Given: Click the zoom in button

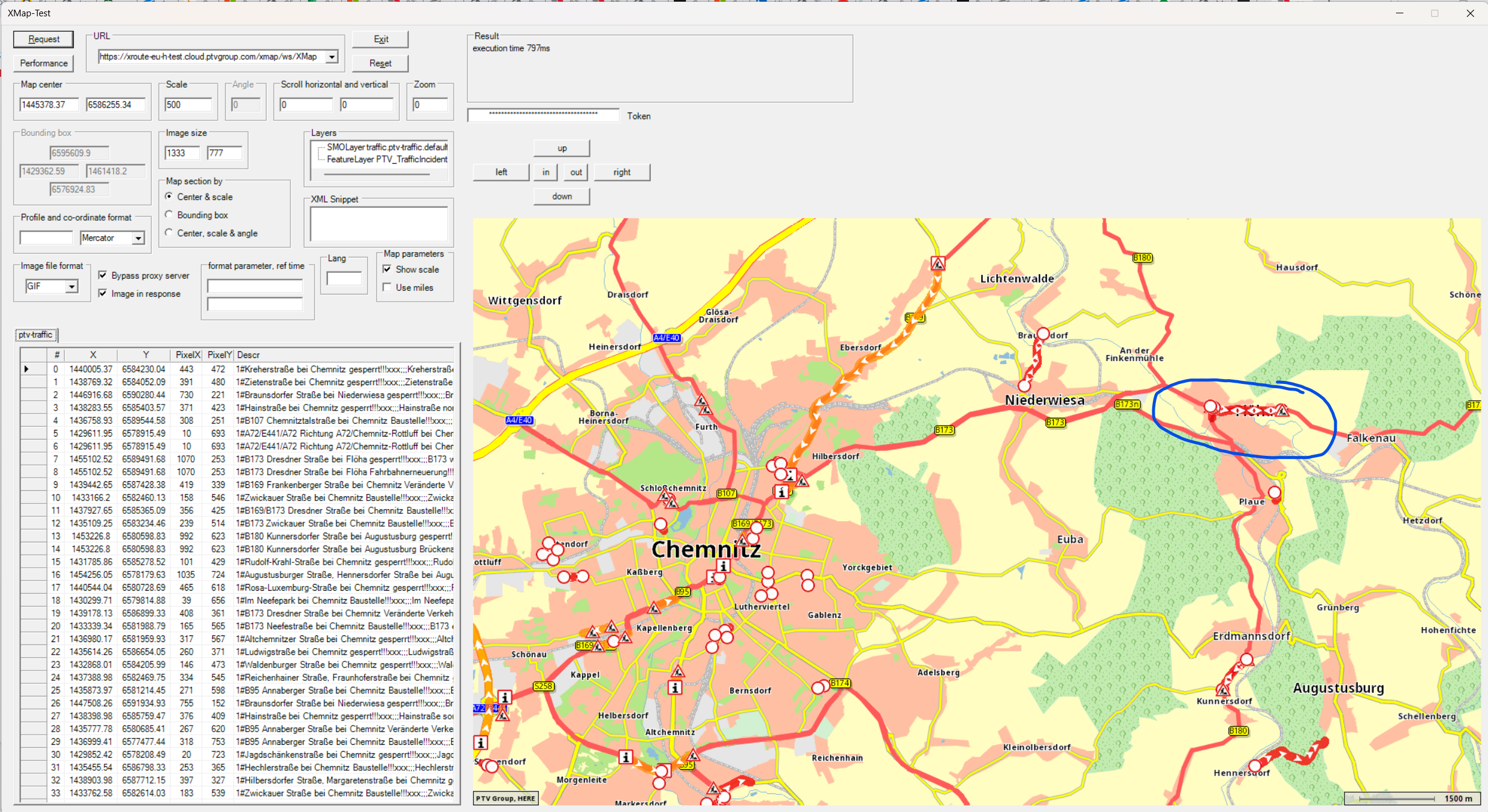Looking at the screenshot, I should 546,172.
